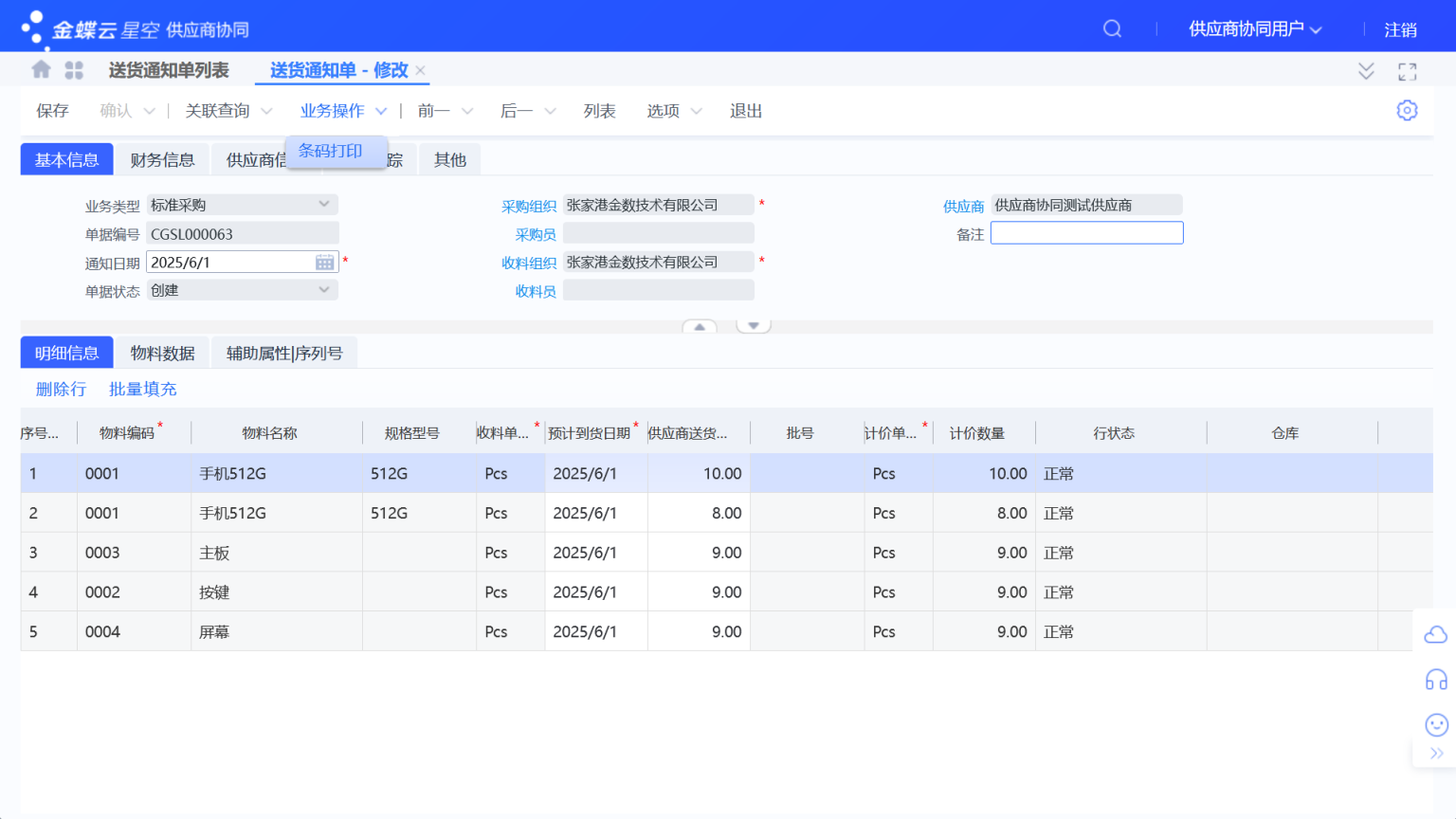Switch to the 财务信息 tab
The height and width of the screenshot is (819, 1456).
[162, 159]
